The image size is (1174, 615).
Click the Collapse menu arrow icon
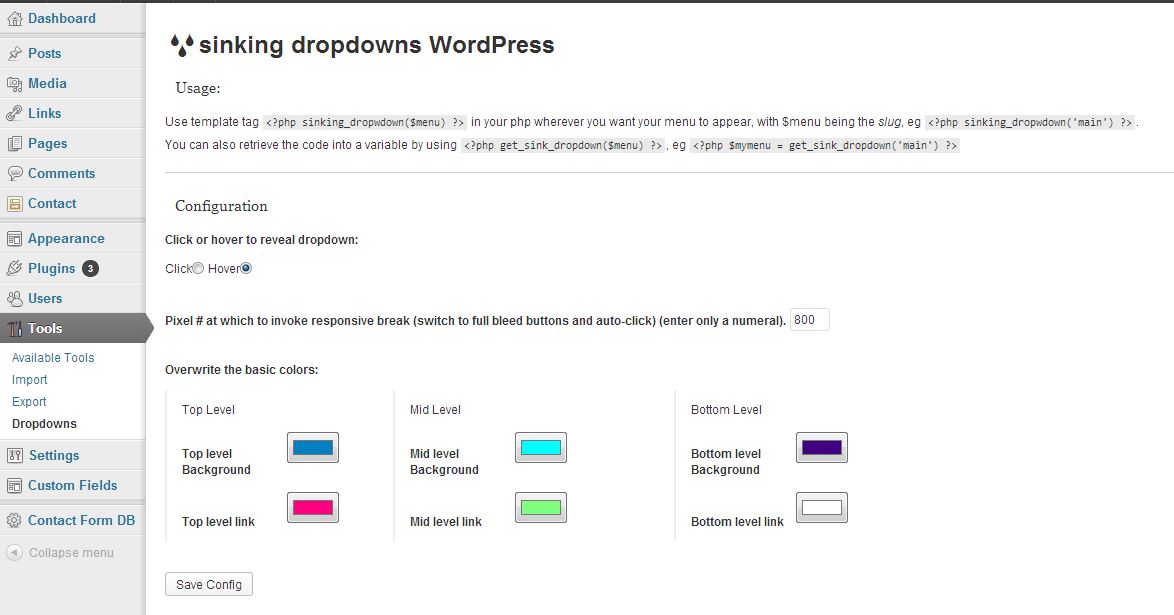[14, 553]
